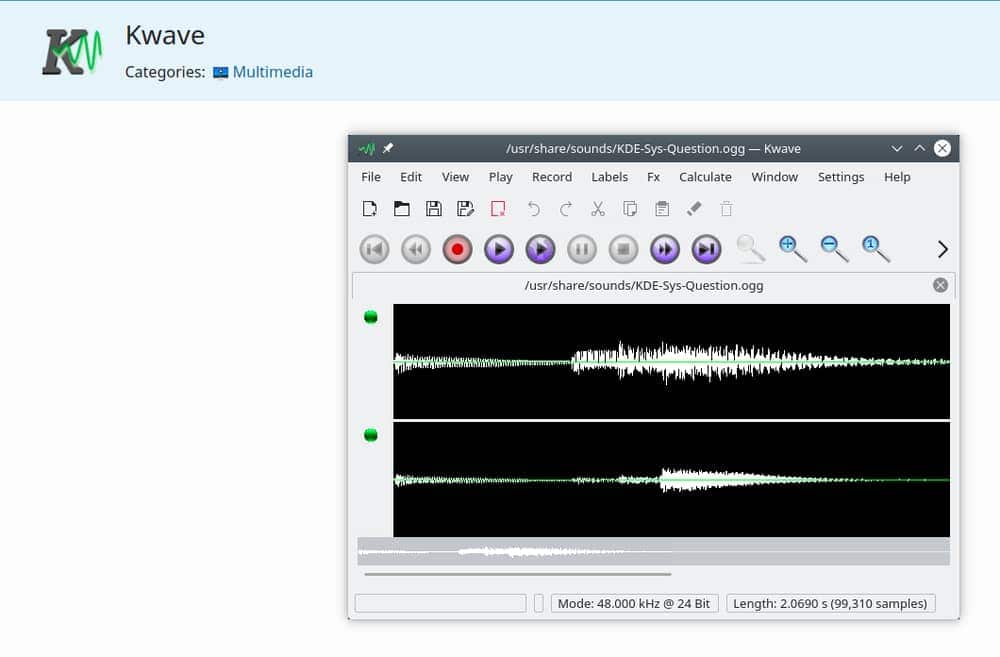
Task: Click the Save As floppy-with-pencil icon
Action: [x=466, y=209]
